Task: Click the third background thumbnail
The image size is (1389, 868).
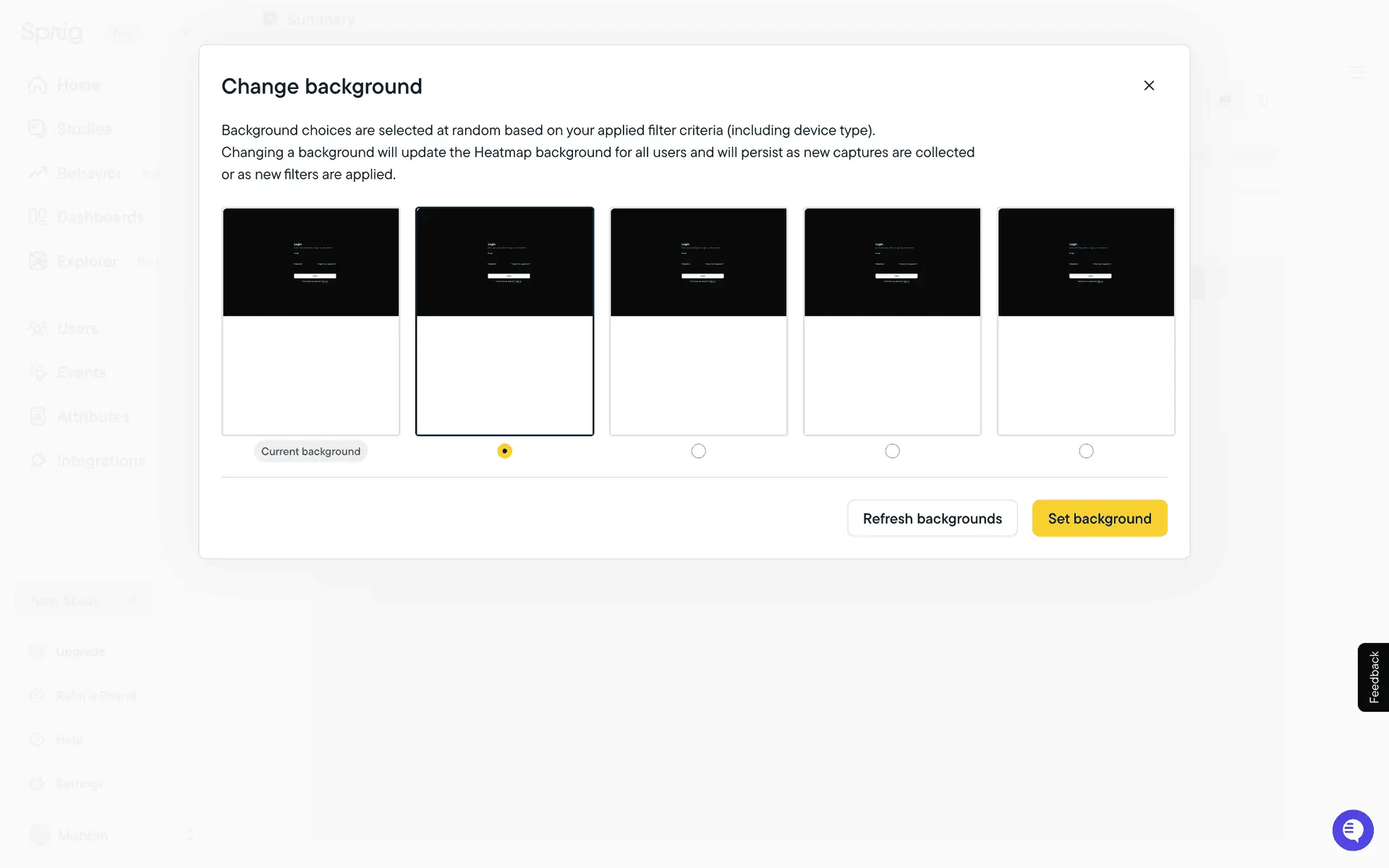Action: (x=698, y=321)
